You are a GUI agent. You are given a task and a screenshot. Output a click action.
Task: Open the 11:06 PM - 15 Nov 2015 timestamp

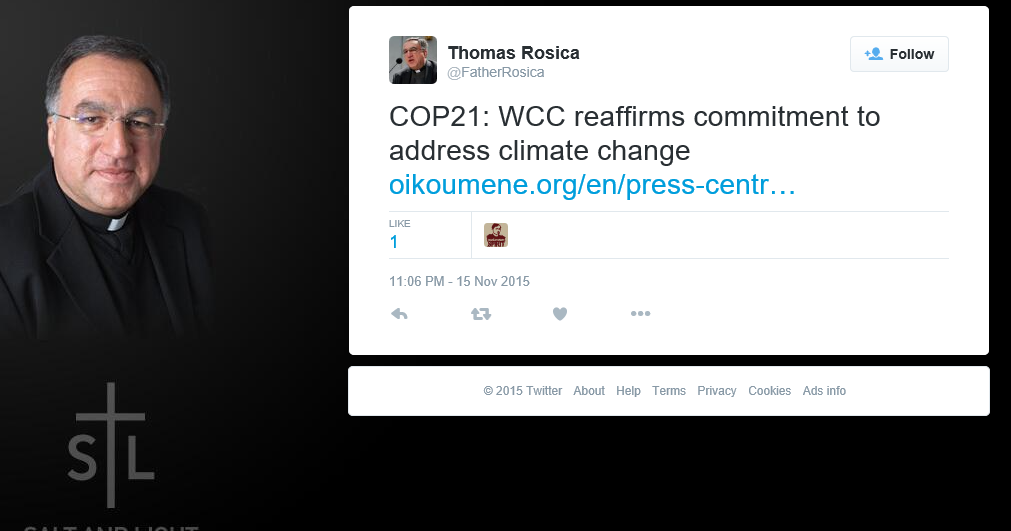tap(459, 282)
